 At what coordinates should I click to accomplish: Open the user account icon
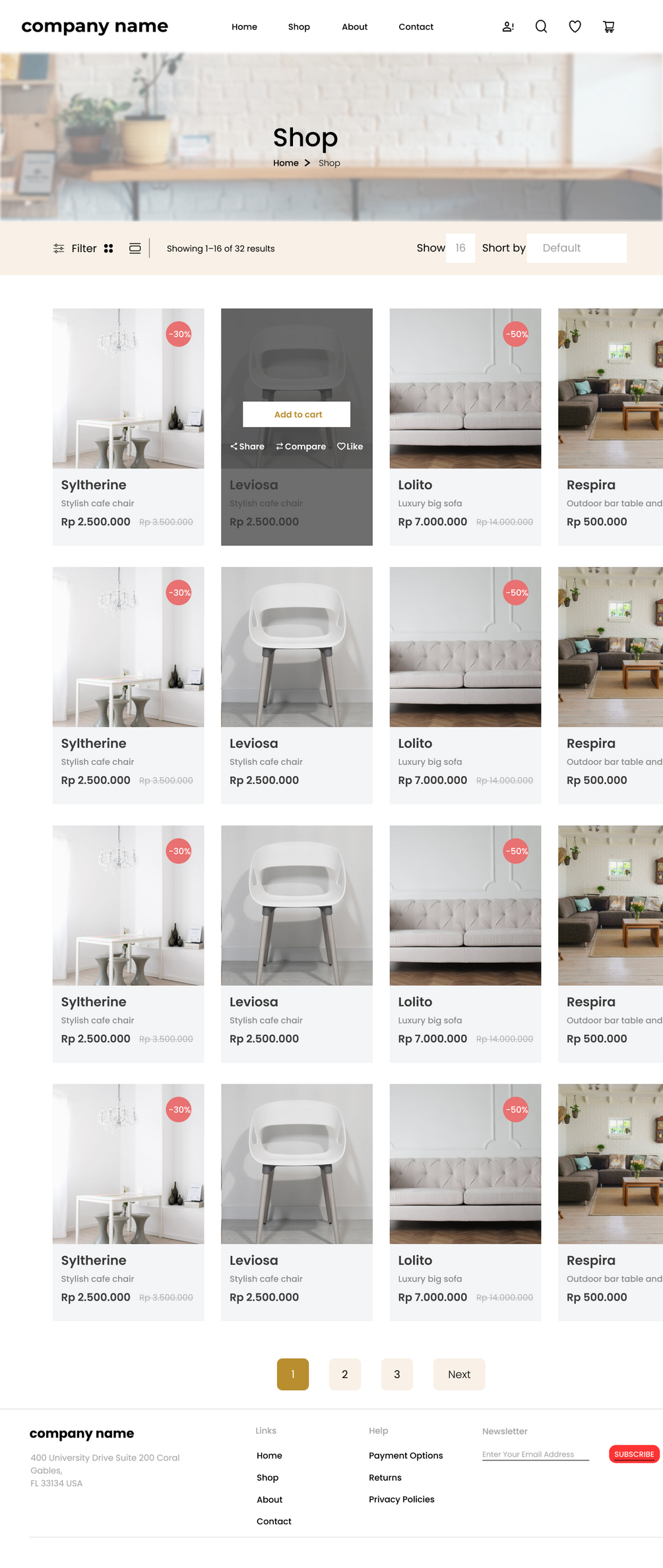(508, 26)
